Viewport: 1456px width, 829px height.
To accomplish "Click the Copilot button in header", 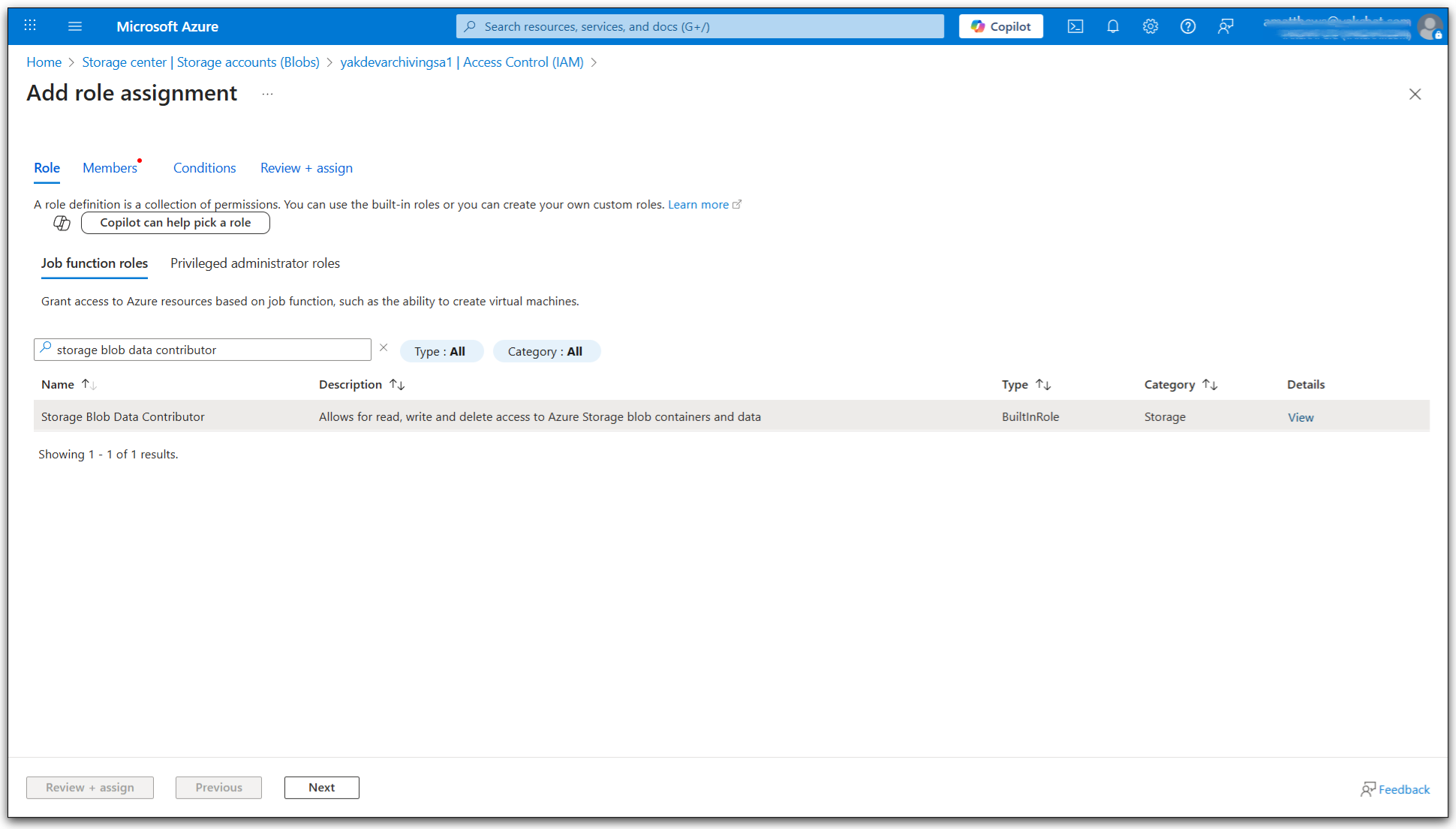I will 1000,26.
